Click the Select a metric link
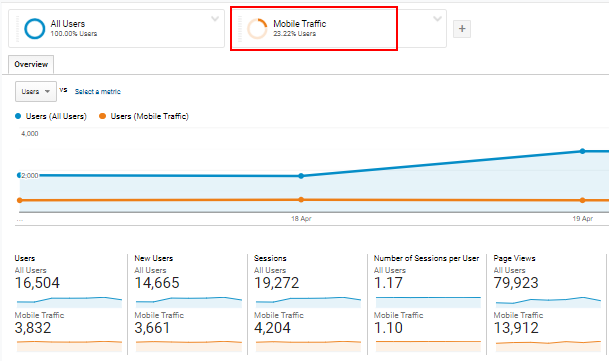The height and width of the screenshot is (361, 609). tap(97, 92)
